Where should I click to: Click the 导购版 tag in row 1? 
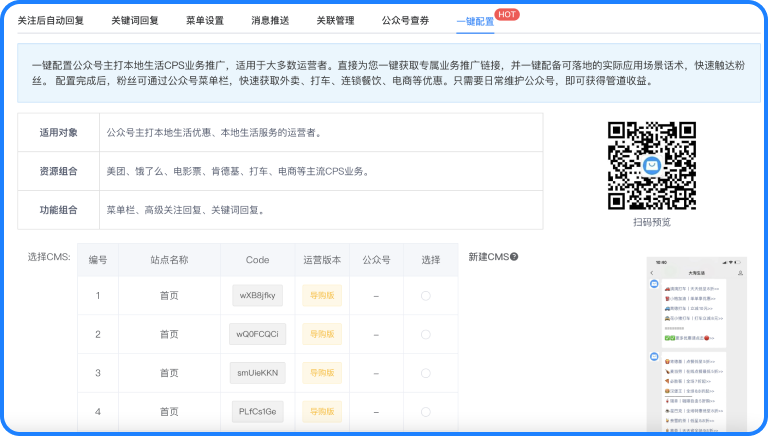pos(322,296)
